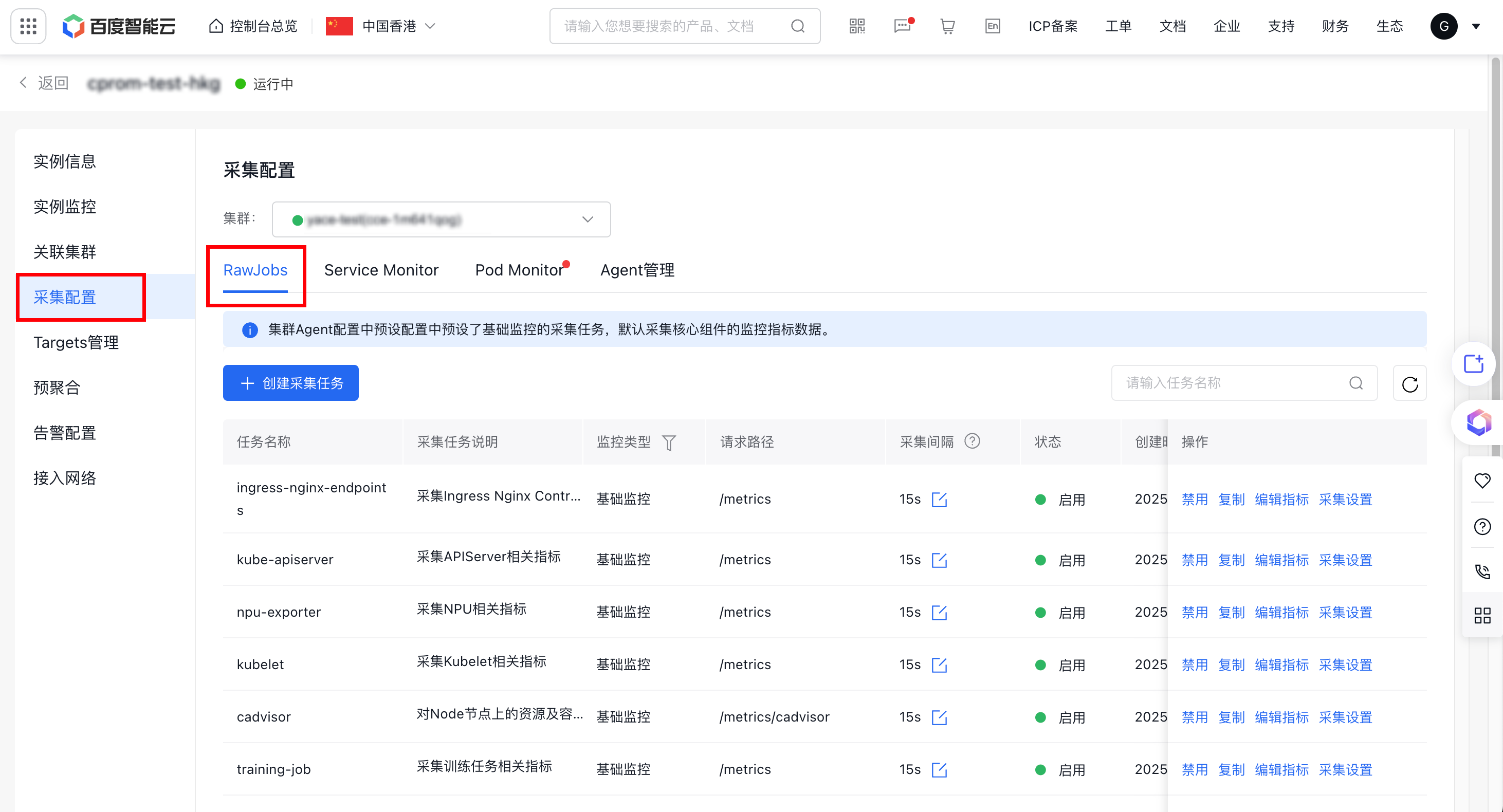Image resolution: width=1503 pixels, height=812 pixels.
Task: Edit interval for npu-exporter
Action: click(x=940, y=613)
